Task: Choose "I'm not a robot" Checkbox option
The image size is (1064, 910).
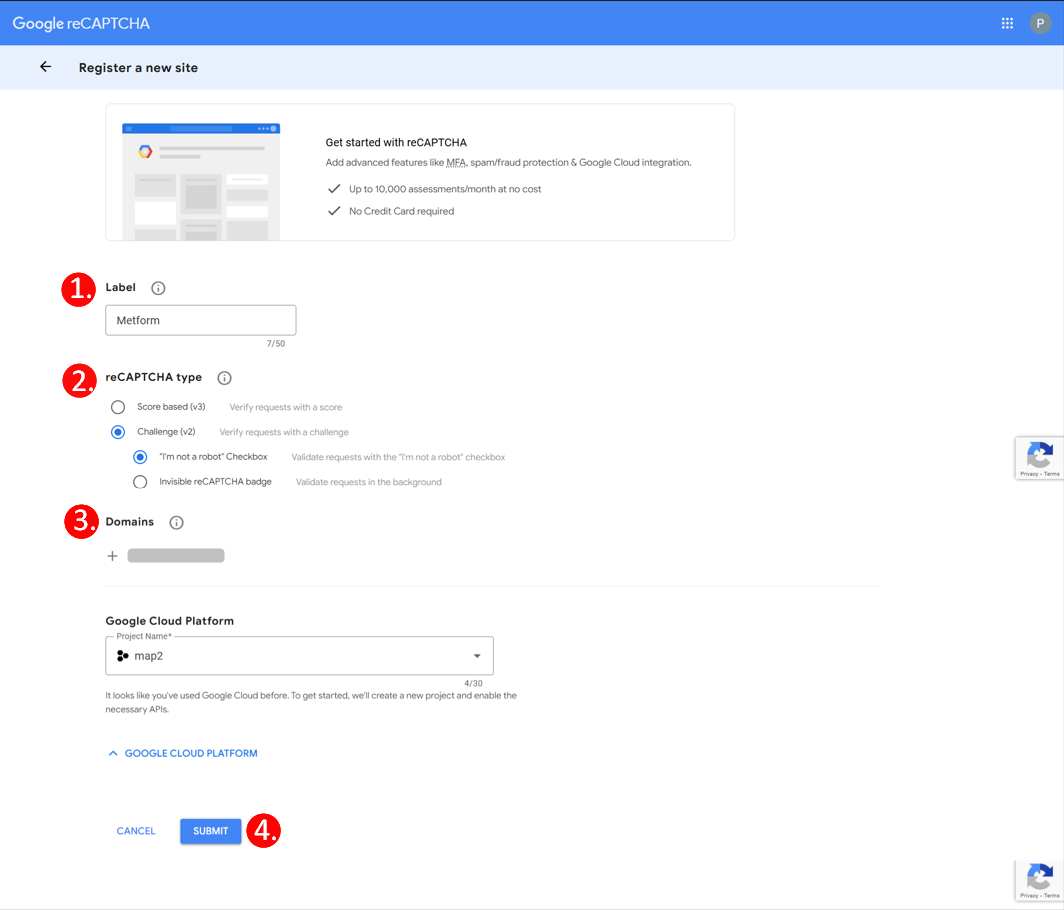Action: point(140,457)
